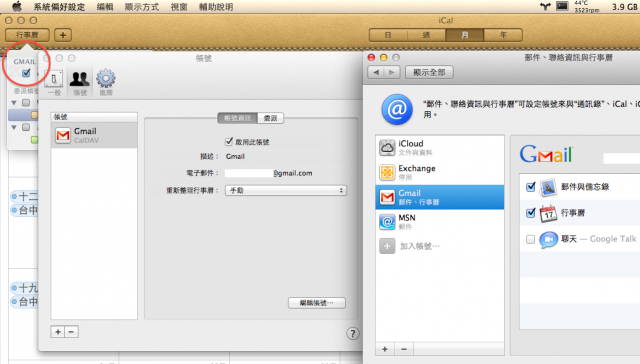Viewport: 640px width, 364px height.
Task: Enable 聊天 Google Talk checkbox
Action: pyautogui.click(x=530, y=239)
